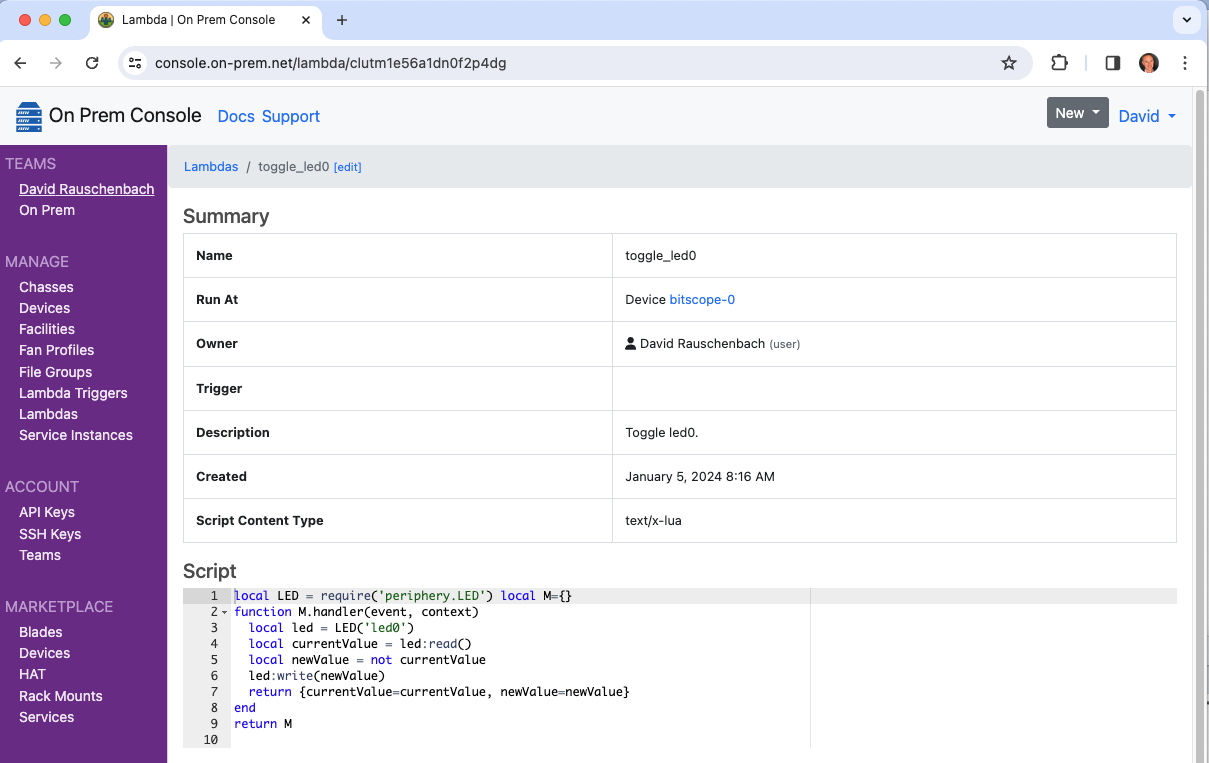
Task: Open Facilities in the sidebar
Action: [47, 329]
